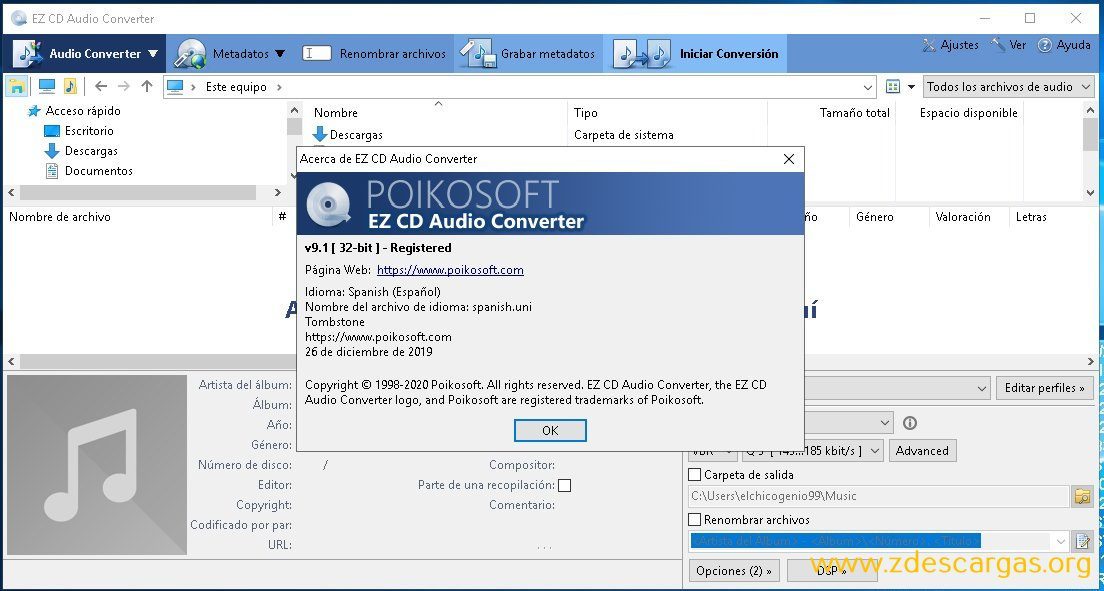Screen dimensions: 1104x591
Task: Click the Tamaño total column header
Action: [x=855, y=113]
